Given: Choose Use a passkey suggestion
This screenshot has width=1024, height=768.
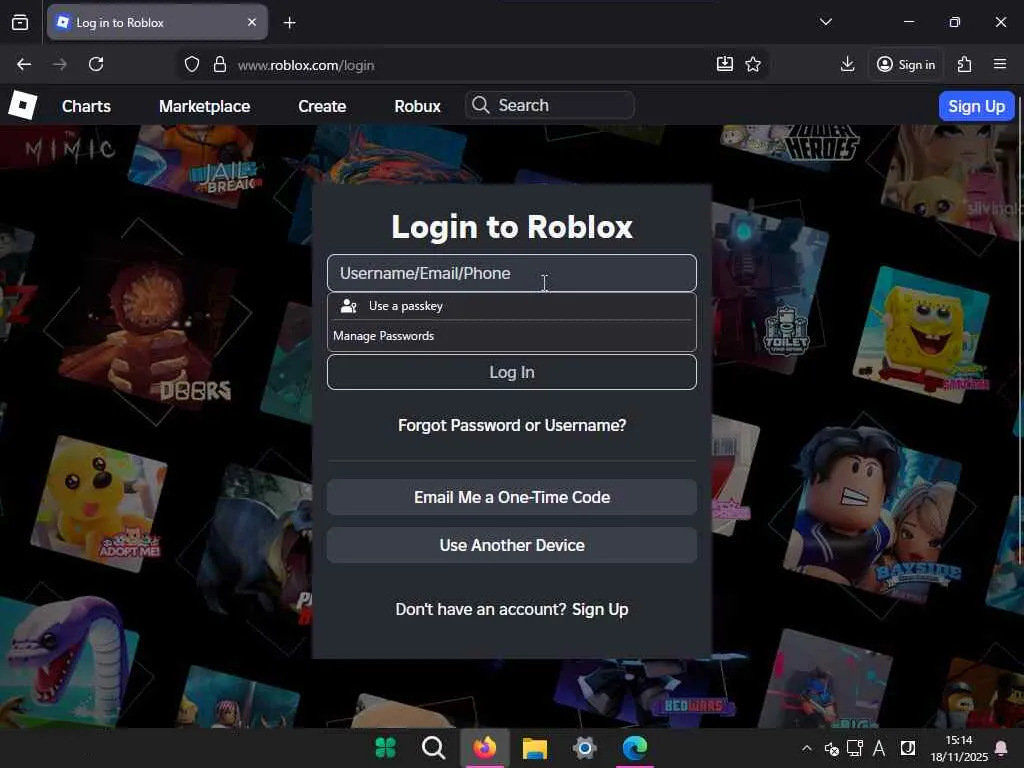Looking at the screenshot, I should click(x=512, y=306).
